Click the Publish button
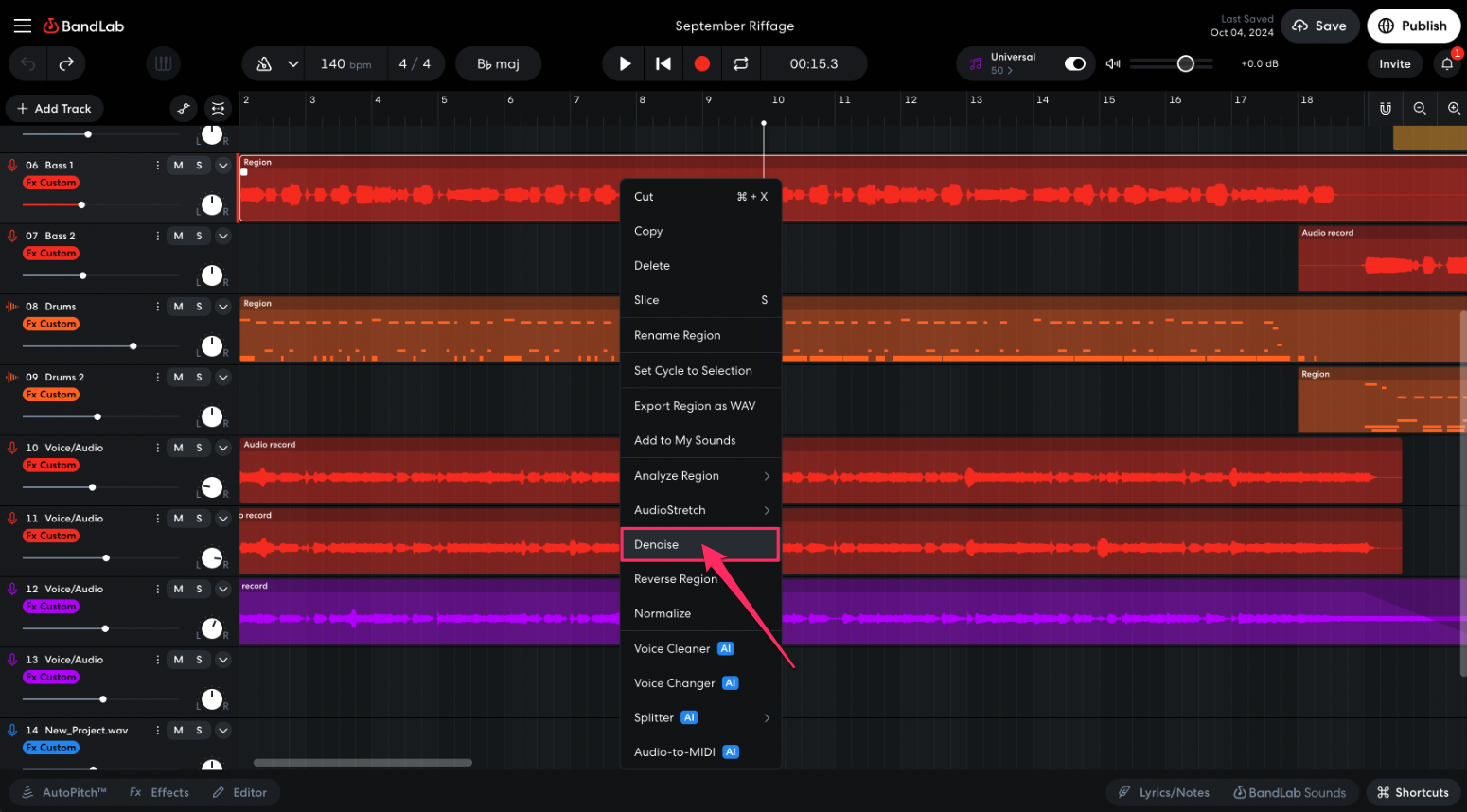Screen dimensions: 1467x812 1412,26
